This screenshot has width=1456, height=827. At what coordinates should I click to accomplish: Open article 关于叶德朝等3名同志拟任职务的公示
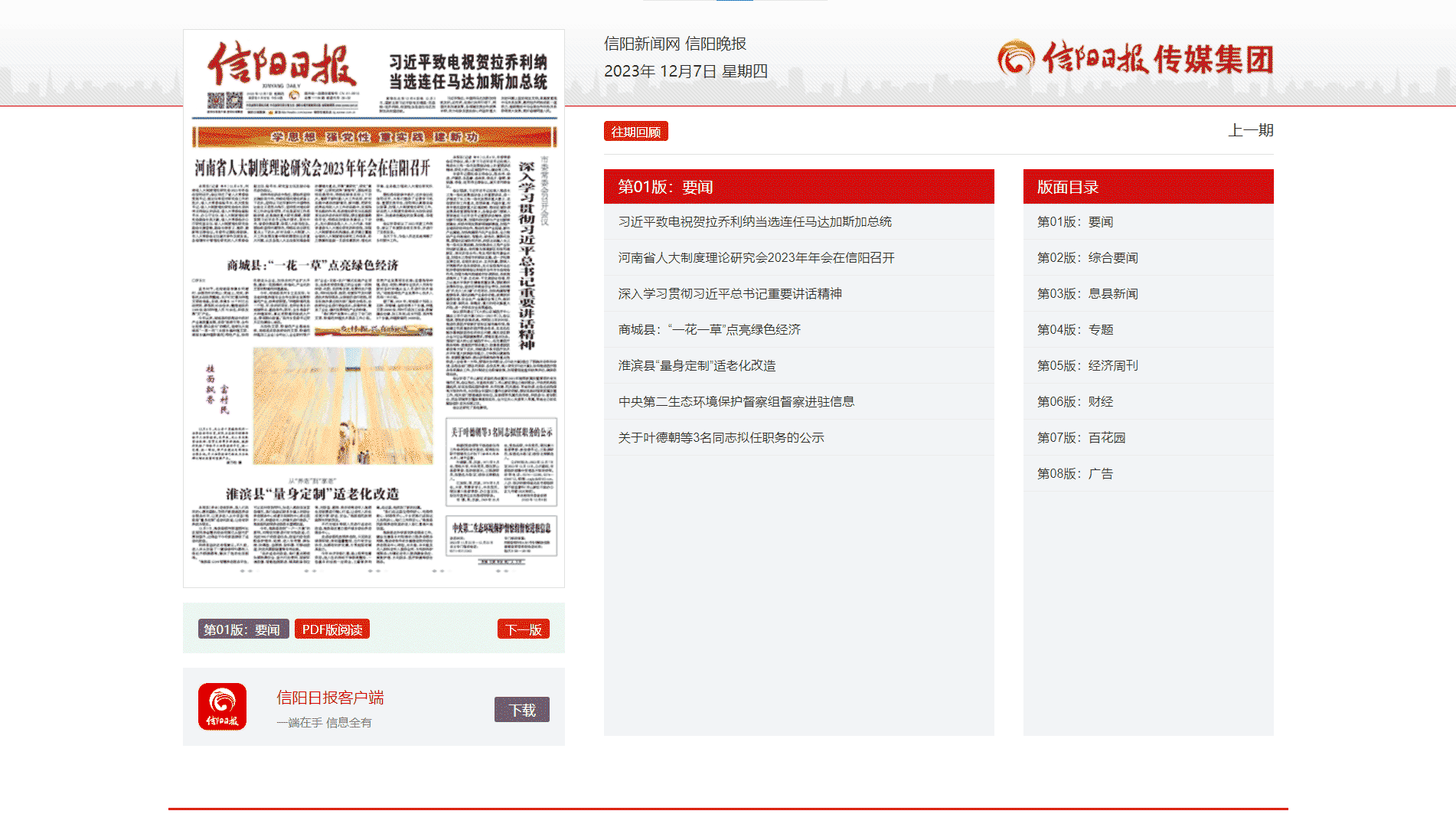tap(721, 438)
